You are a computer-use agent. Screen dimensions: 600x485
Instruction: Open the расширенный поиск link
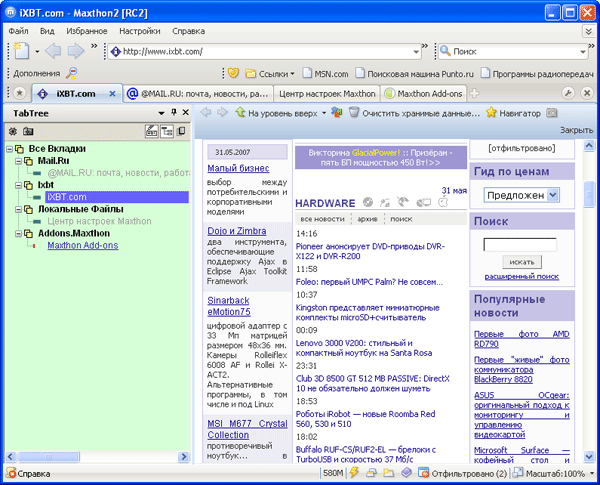(x=522, y=276)
